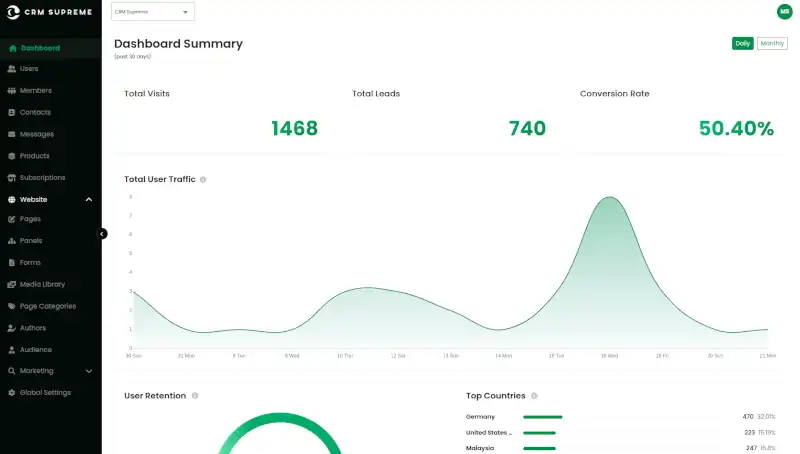
Task: Click the Global Settings gear icon
Action: click(12, 392)
